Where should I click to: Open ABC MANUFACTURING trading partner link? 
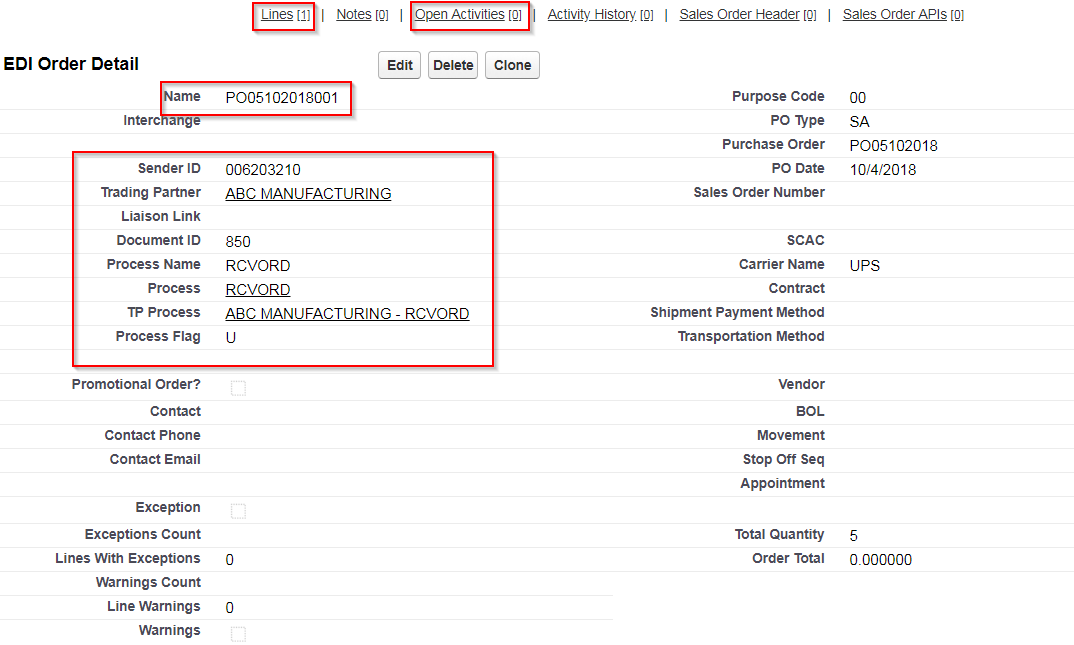(x=308, y=194)
